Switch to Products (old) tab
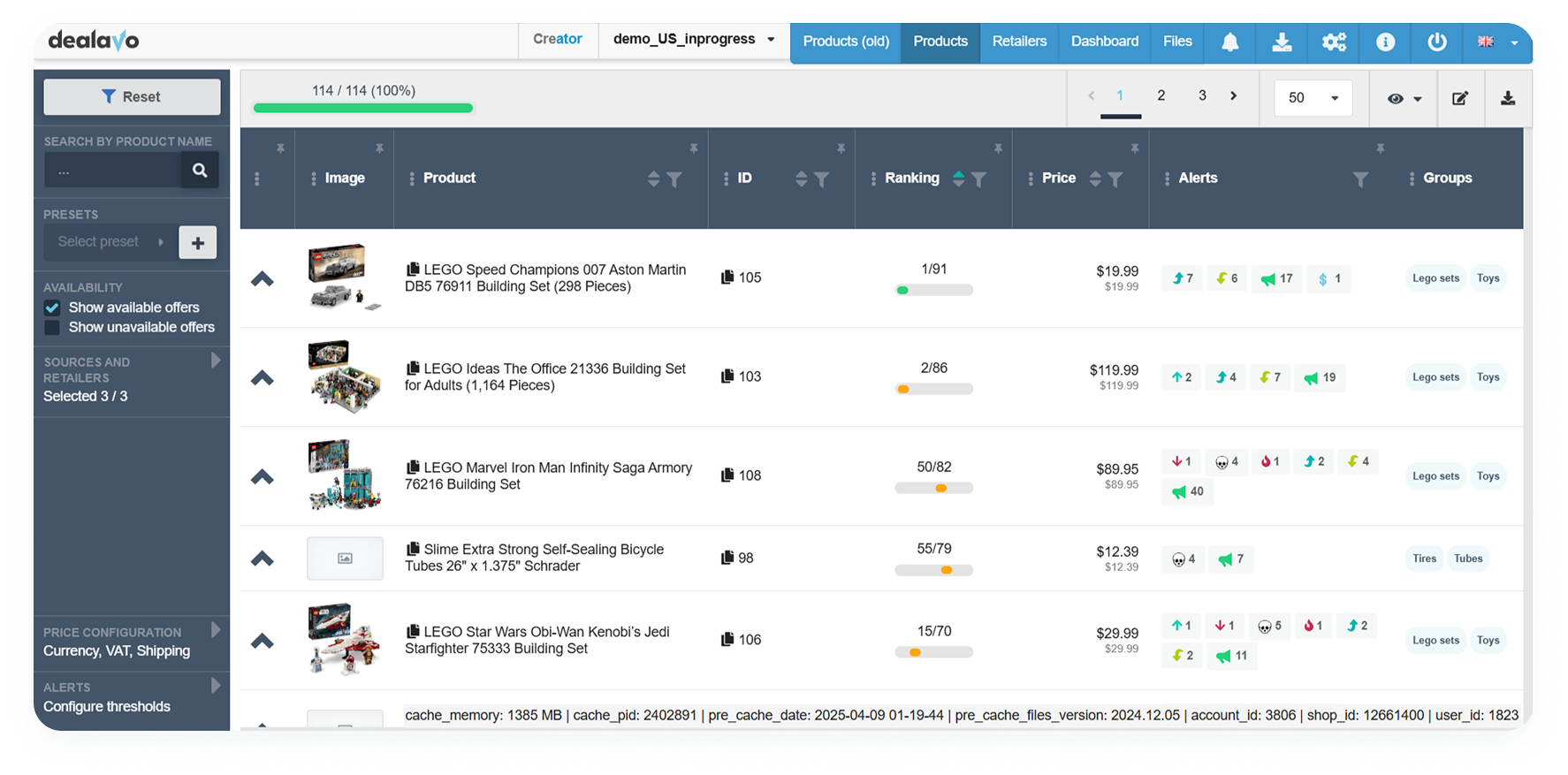The height and width of the screenshot is (775, 1568). [x=846, y=42]
